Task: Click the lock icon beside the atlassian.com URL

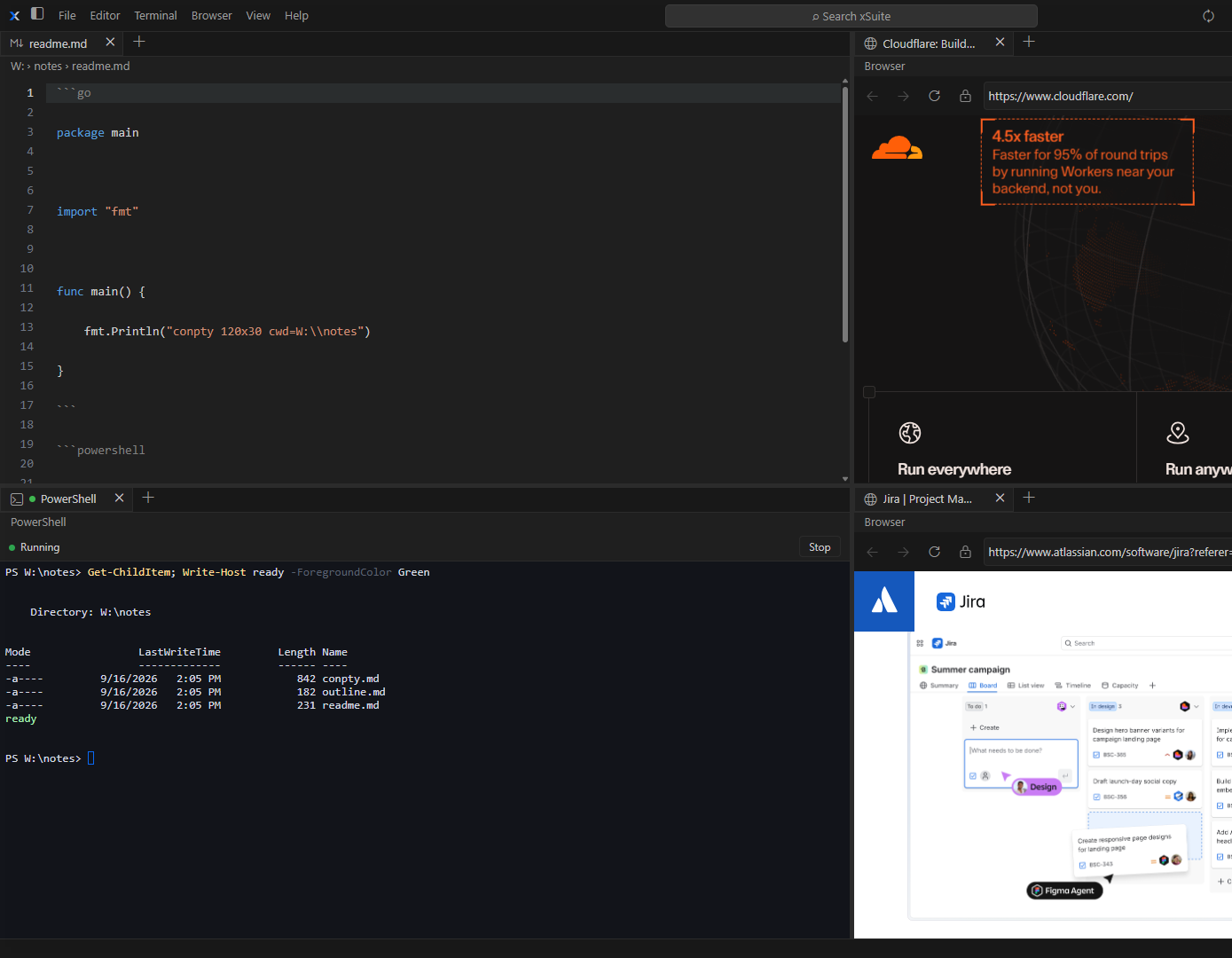Action: coord(965,552)
